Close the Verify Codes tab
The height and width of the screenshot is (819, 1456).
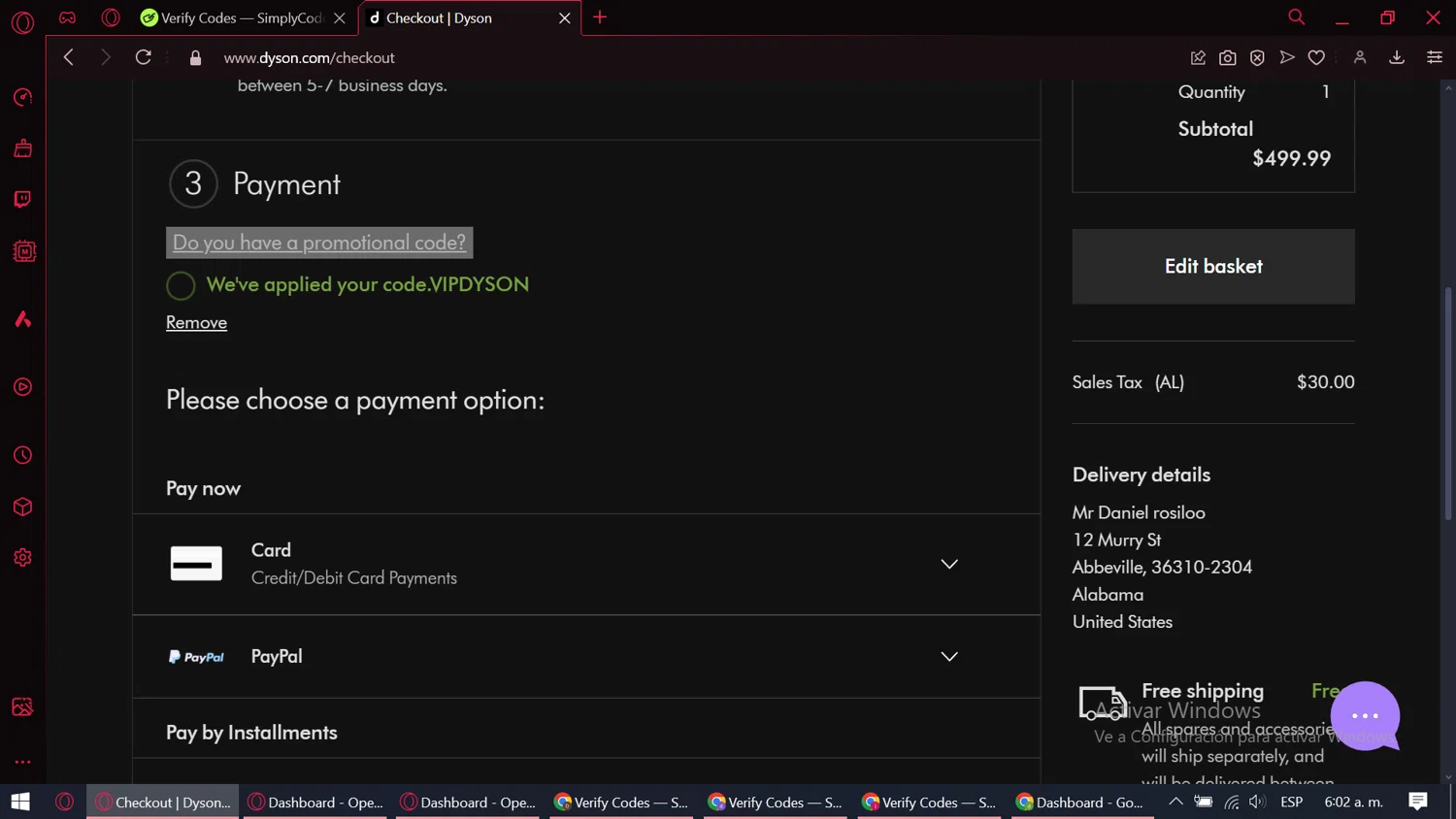pos(340,17)
